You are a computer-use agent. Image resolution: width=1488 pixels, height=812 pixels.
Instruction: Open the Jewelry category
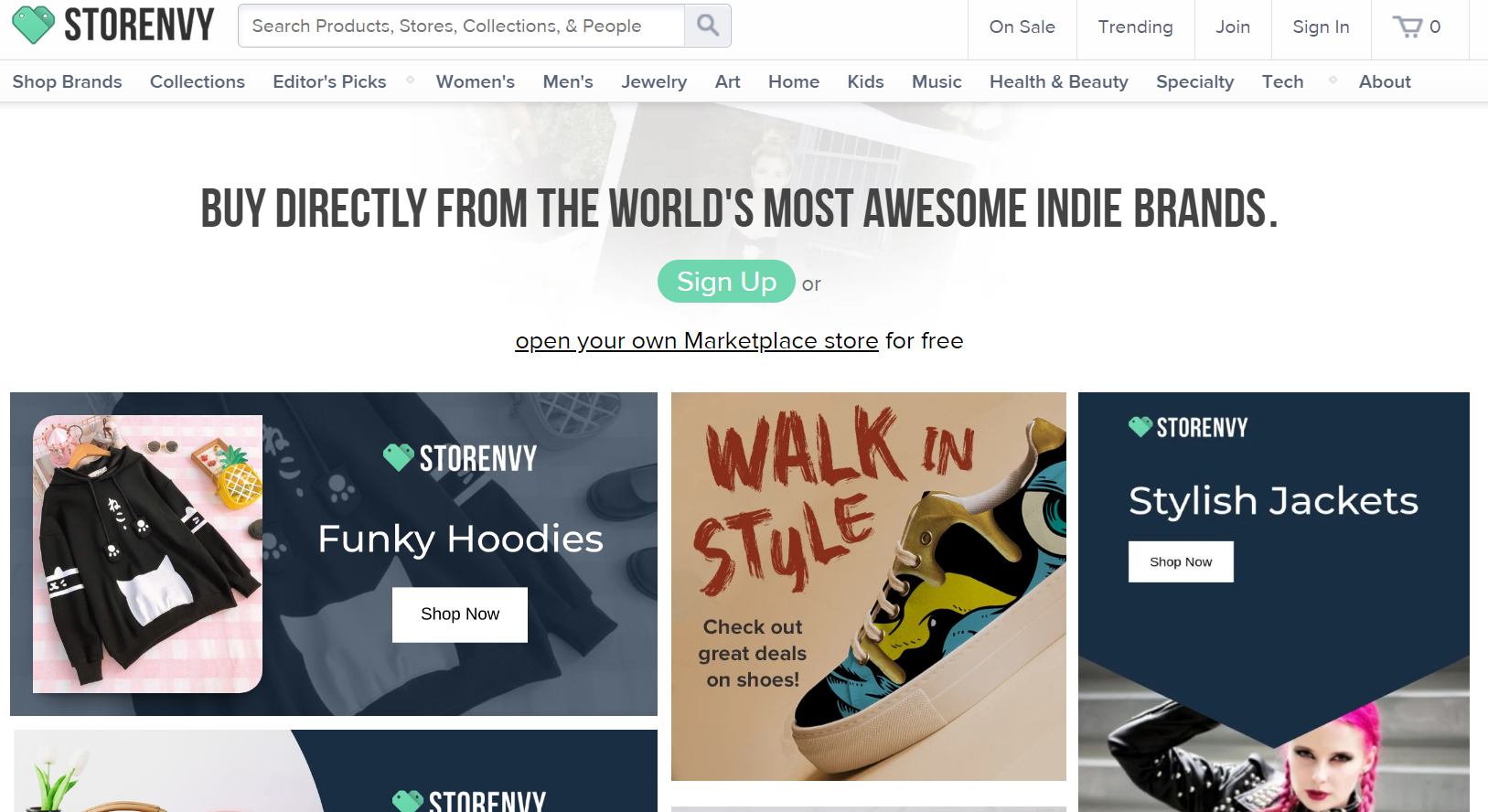(x=654, y=81)
